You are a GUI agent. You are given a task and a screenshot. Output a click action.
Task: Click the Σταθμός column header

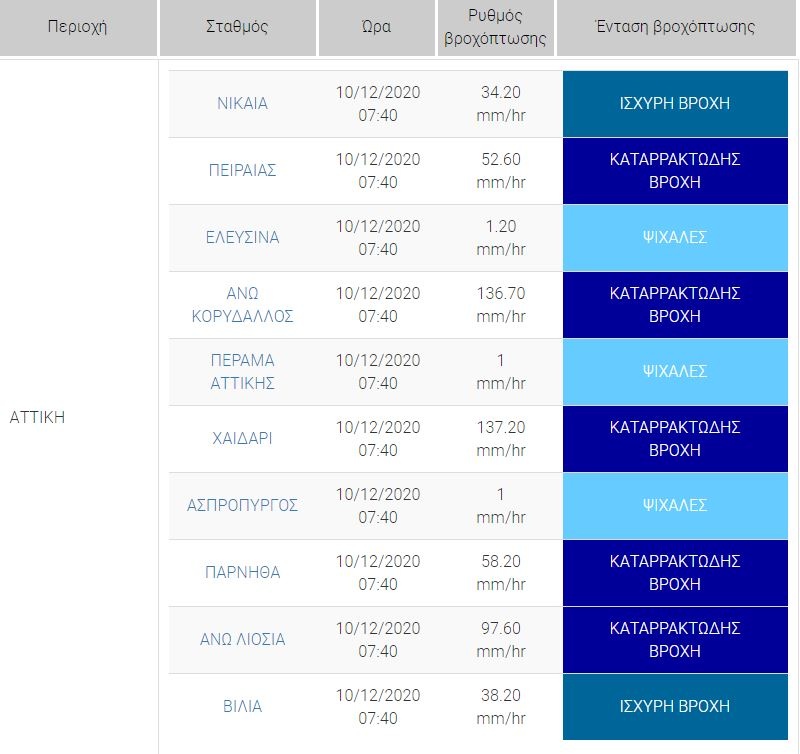(237, 27)
